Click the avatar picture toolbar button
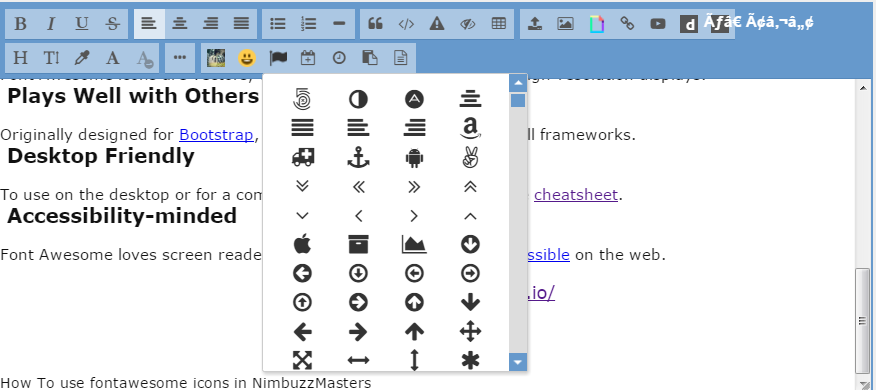 (216, 58)
